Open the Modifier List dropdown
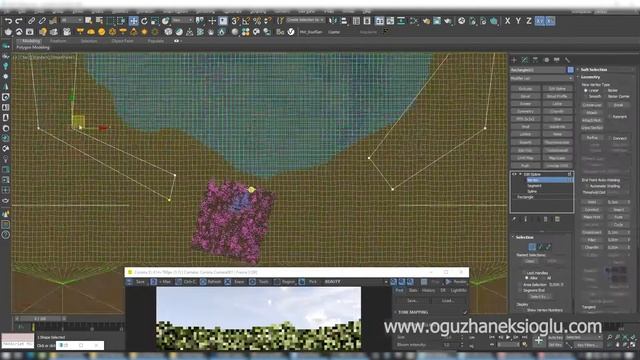This screenshot has width=640, height=360. point(542,78)
